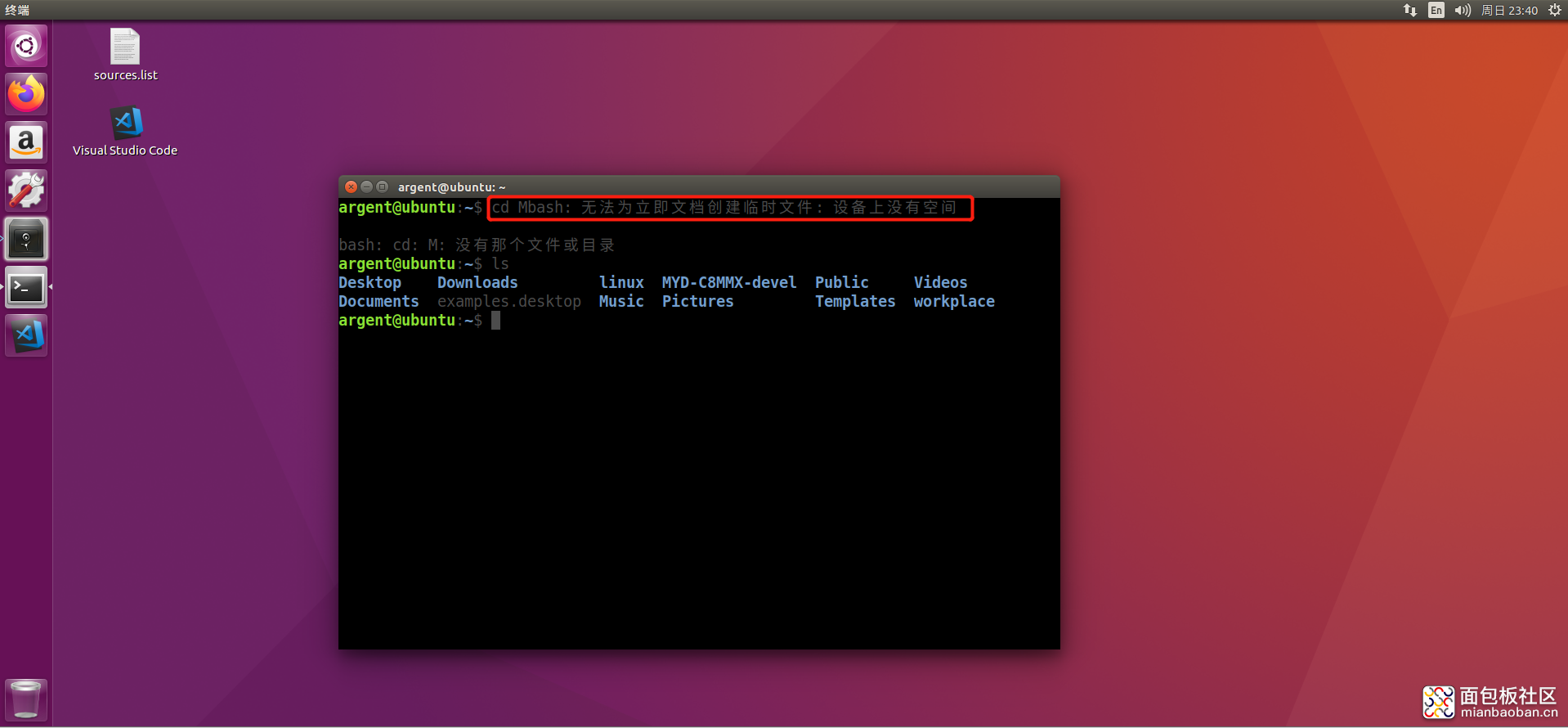Open the sound volume indicator
Image resolution: width=1568 pixels, height=728 pixels.
1463,10
